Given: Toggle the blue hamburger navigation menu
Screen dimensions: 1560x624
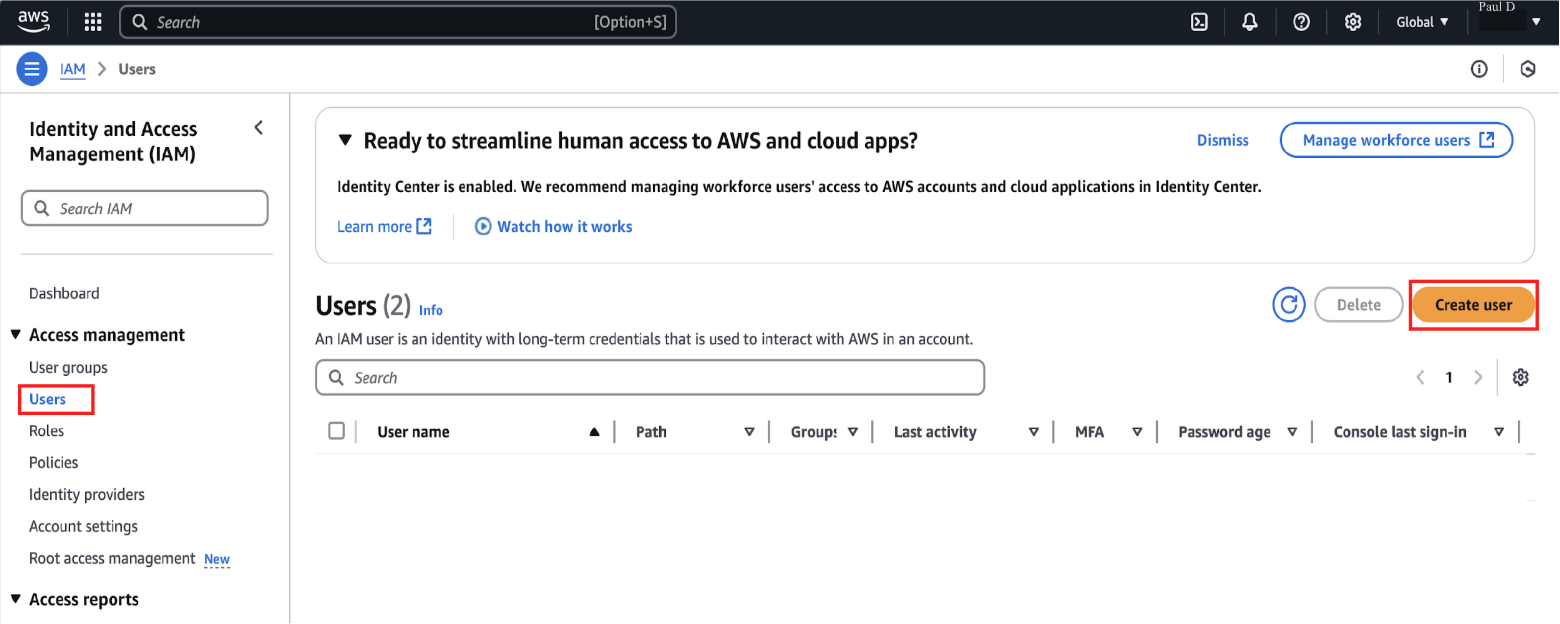Looking at the screenshot, I should [x=32, y=69].
